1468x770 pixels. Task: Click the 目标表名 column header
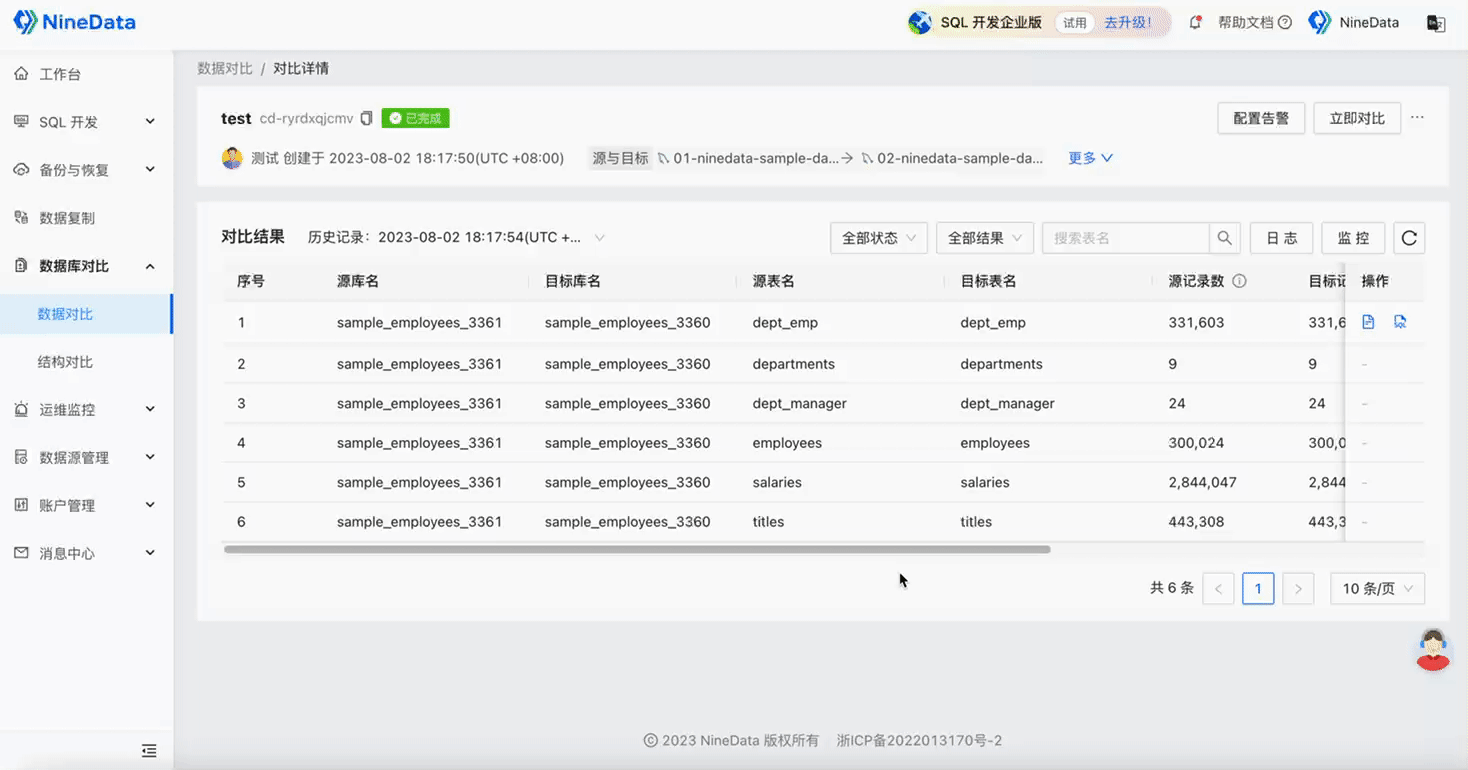(x=988, y=281)
